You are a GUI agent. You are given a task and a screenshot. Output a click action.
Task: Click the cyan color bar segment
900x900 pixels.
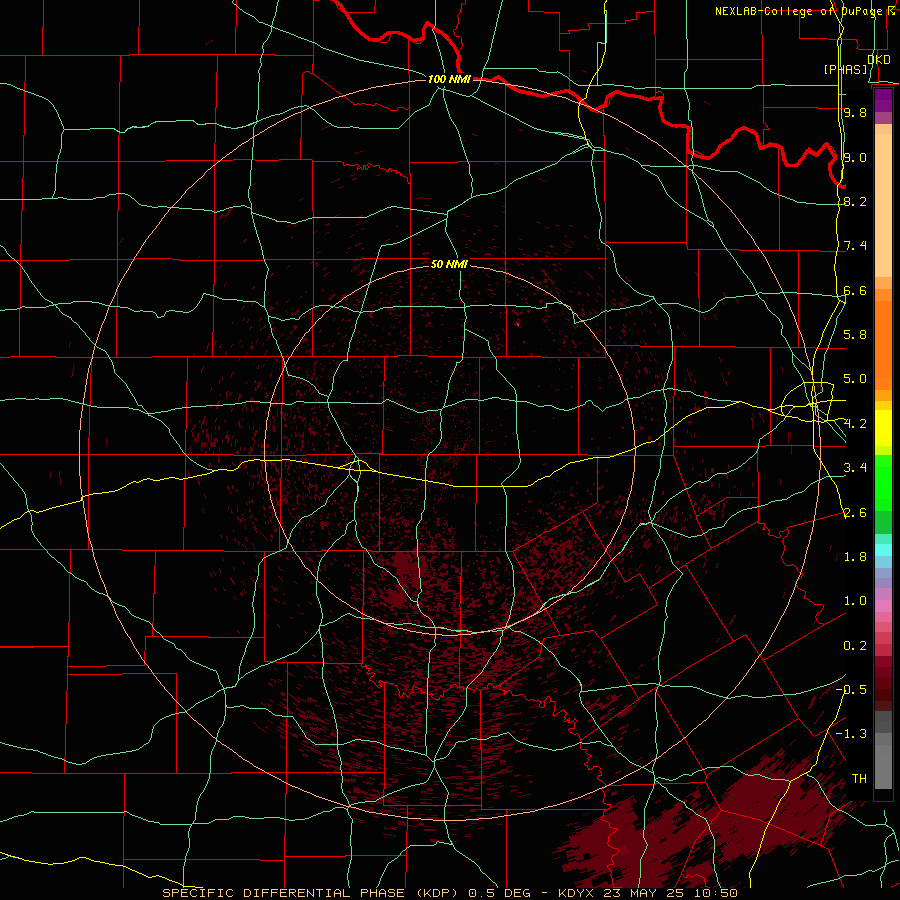[883, 550]
